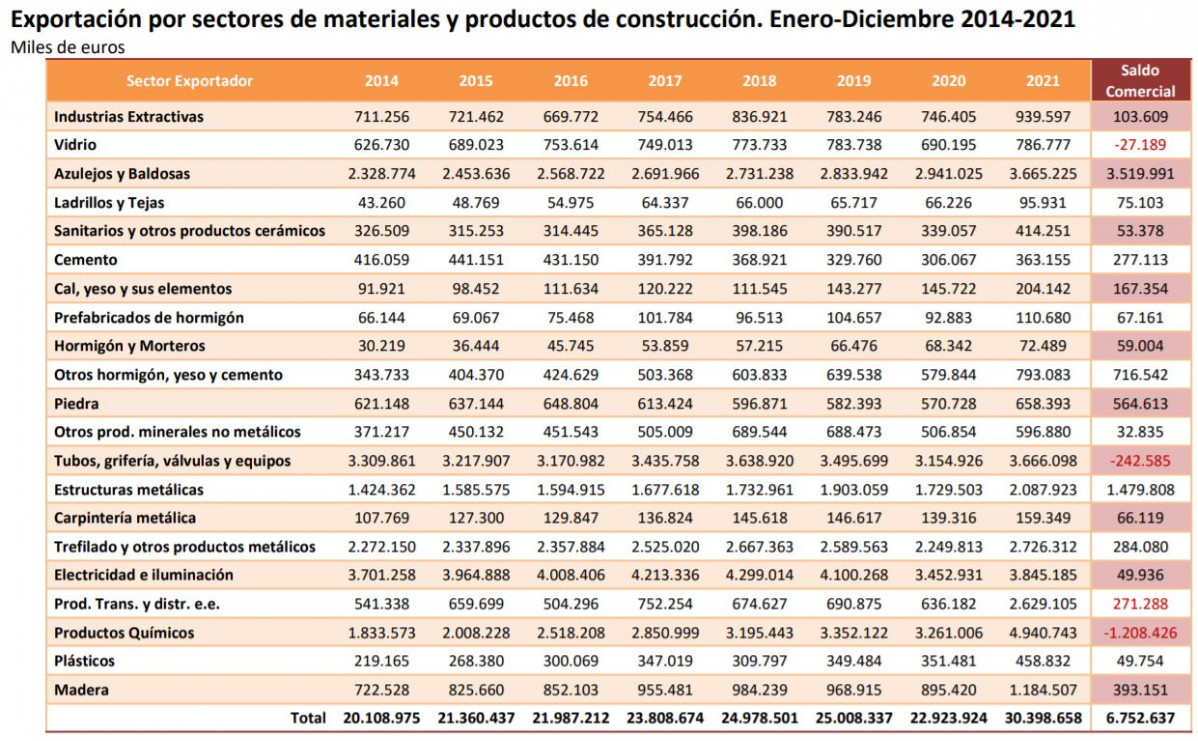Image resolution: width=1198 pixels, height=741 pixels.
Task: Select 'Carpintería metálica' row label
Action: [x=125, y=518]
